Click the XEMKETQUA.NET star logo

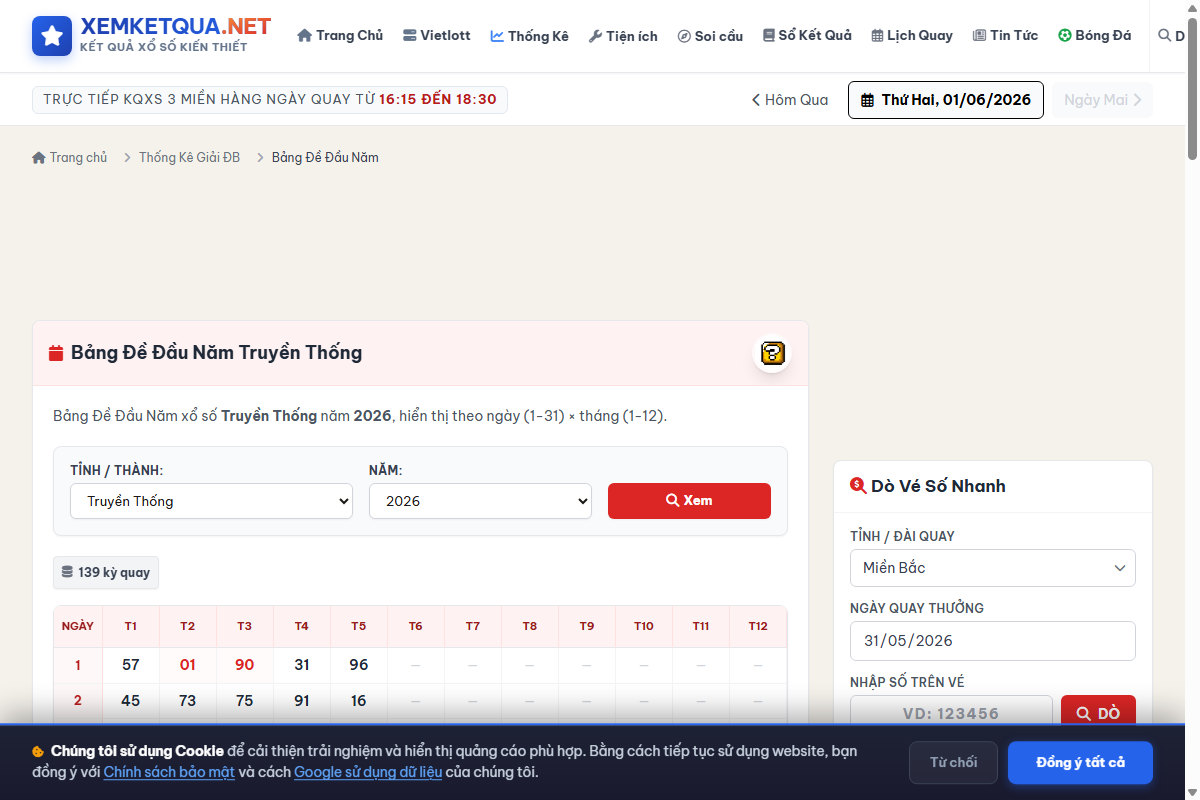tap(52, 35)
